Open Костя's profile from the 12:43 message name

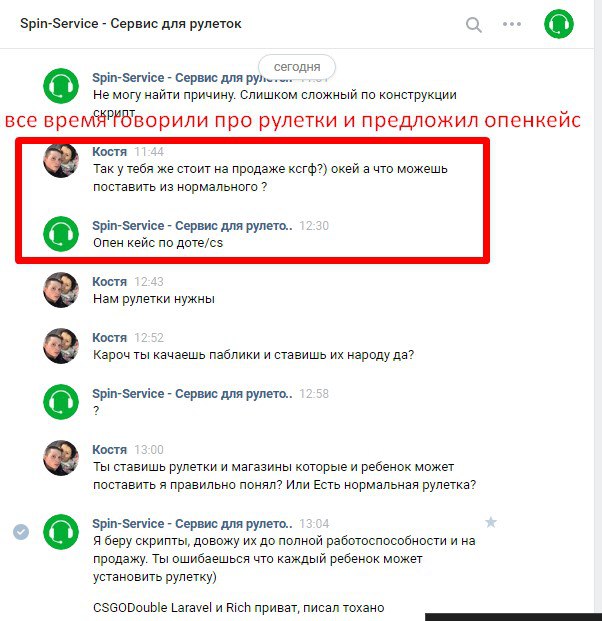click(109, 282)
